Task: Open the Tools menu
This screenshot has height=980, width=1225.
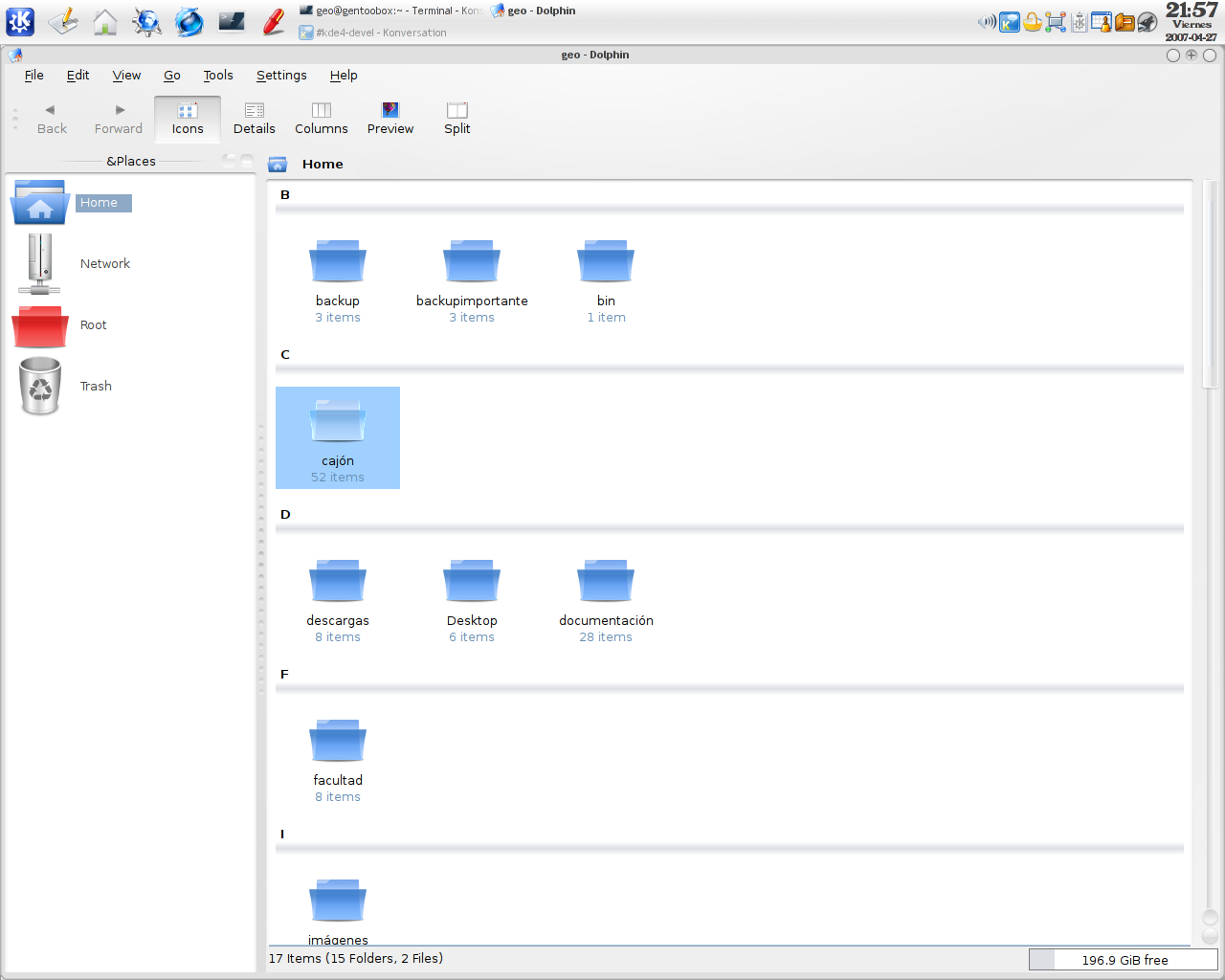Action: pos(218,76)
